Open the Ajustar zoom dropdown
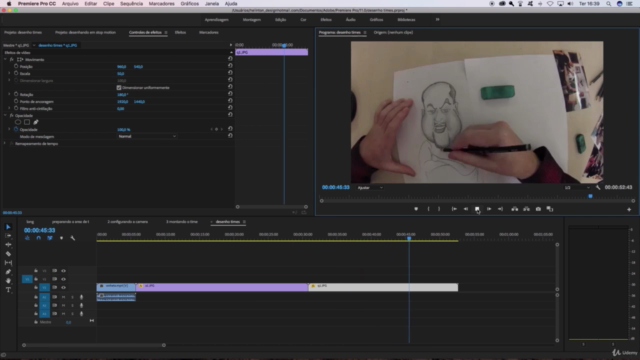The width and height of the screenshot is (640, 360). pos(370,188)
